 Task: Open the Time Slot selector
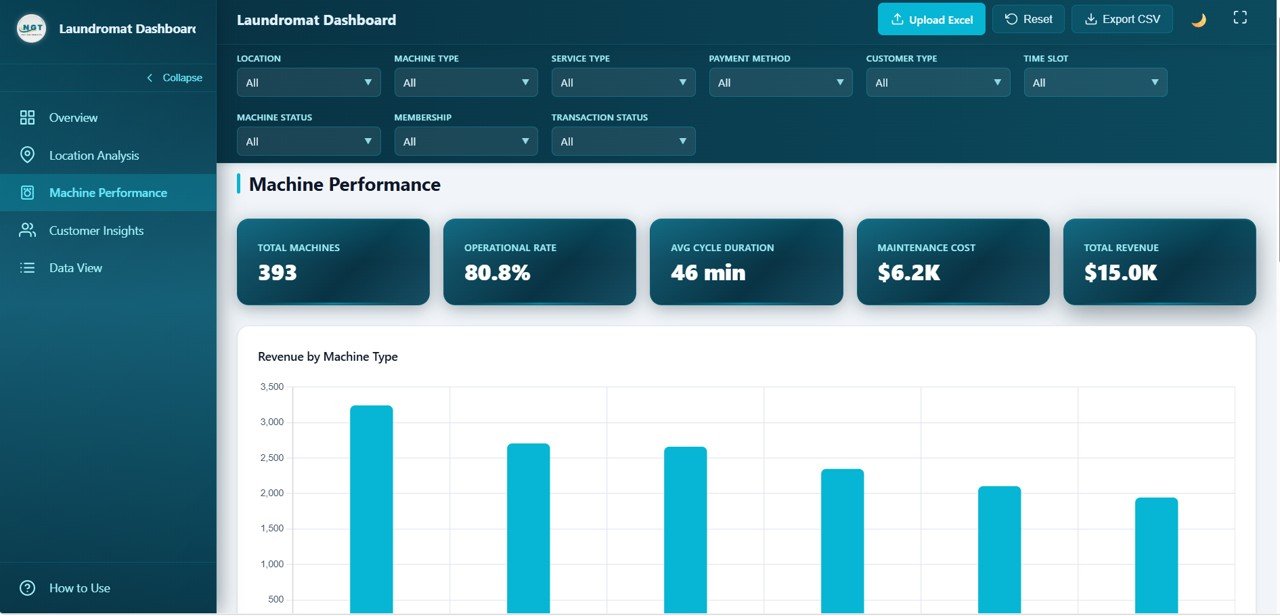[x=1095, y=82]
